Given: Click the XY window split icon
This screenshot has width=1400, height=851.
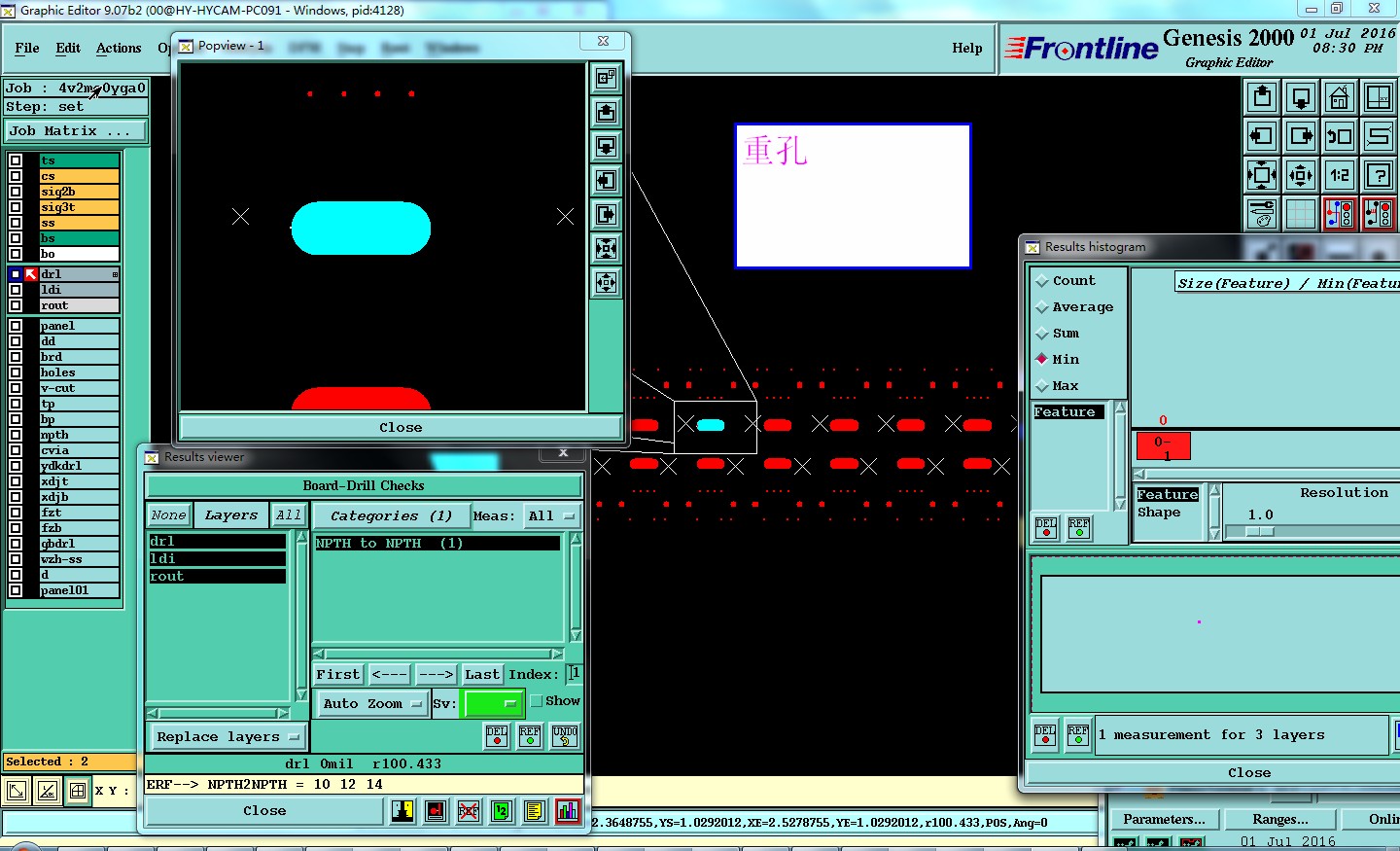Looking at the screenshot, I should point(1379,97).
